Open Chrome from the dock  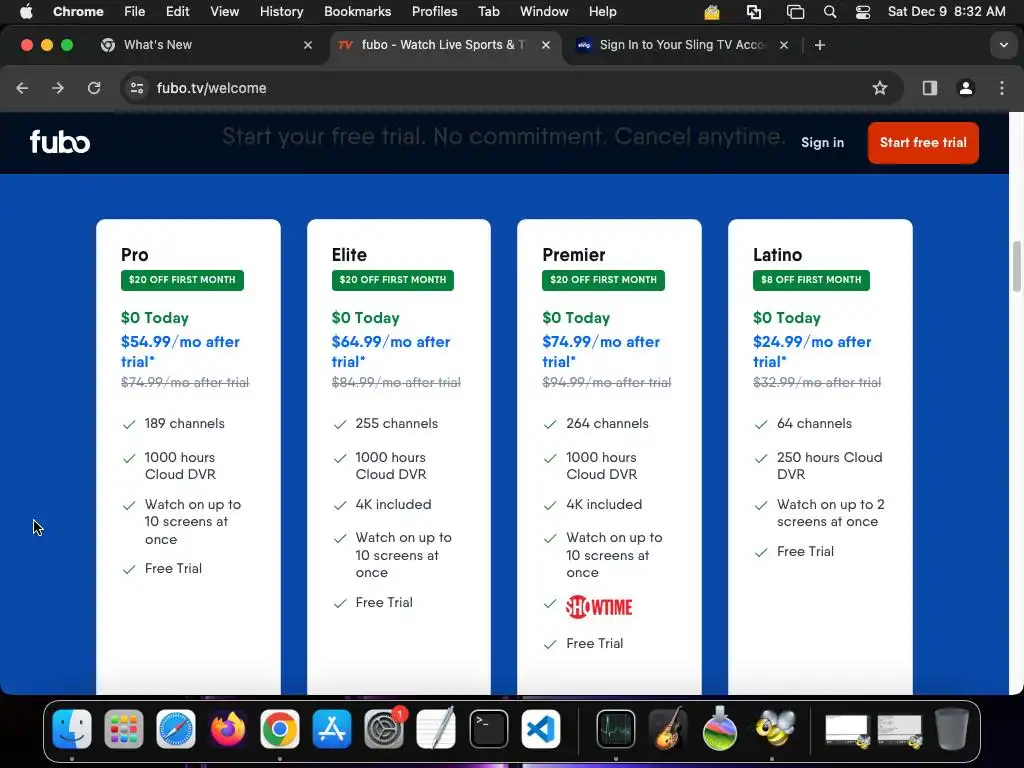point(280,729)
